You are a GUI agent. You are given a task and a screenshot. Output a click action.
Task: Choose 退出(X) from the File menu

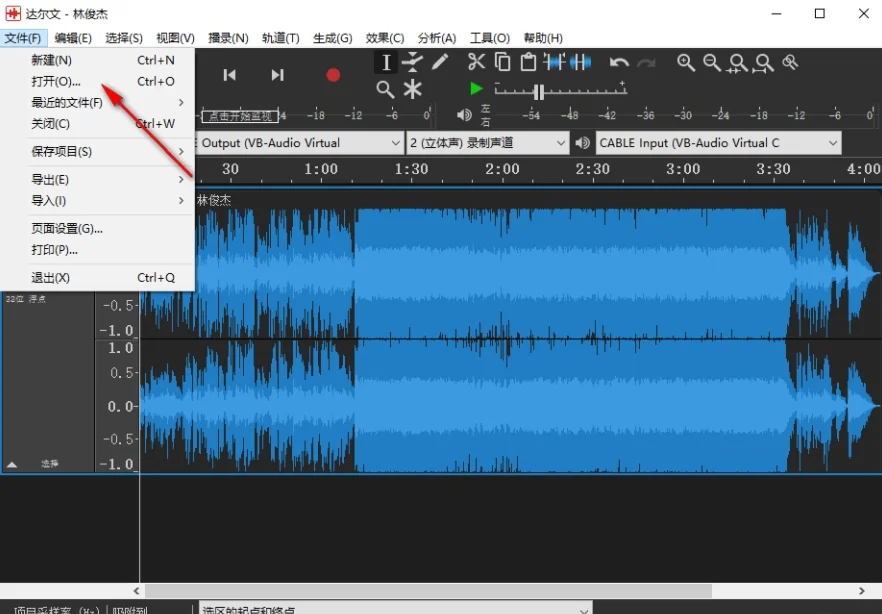98,278
